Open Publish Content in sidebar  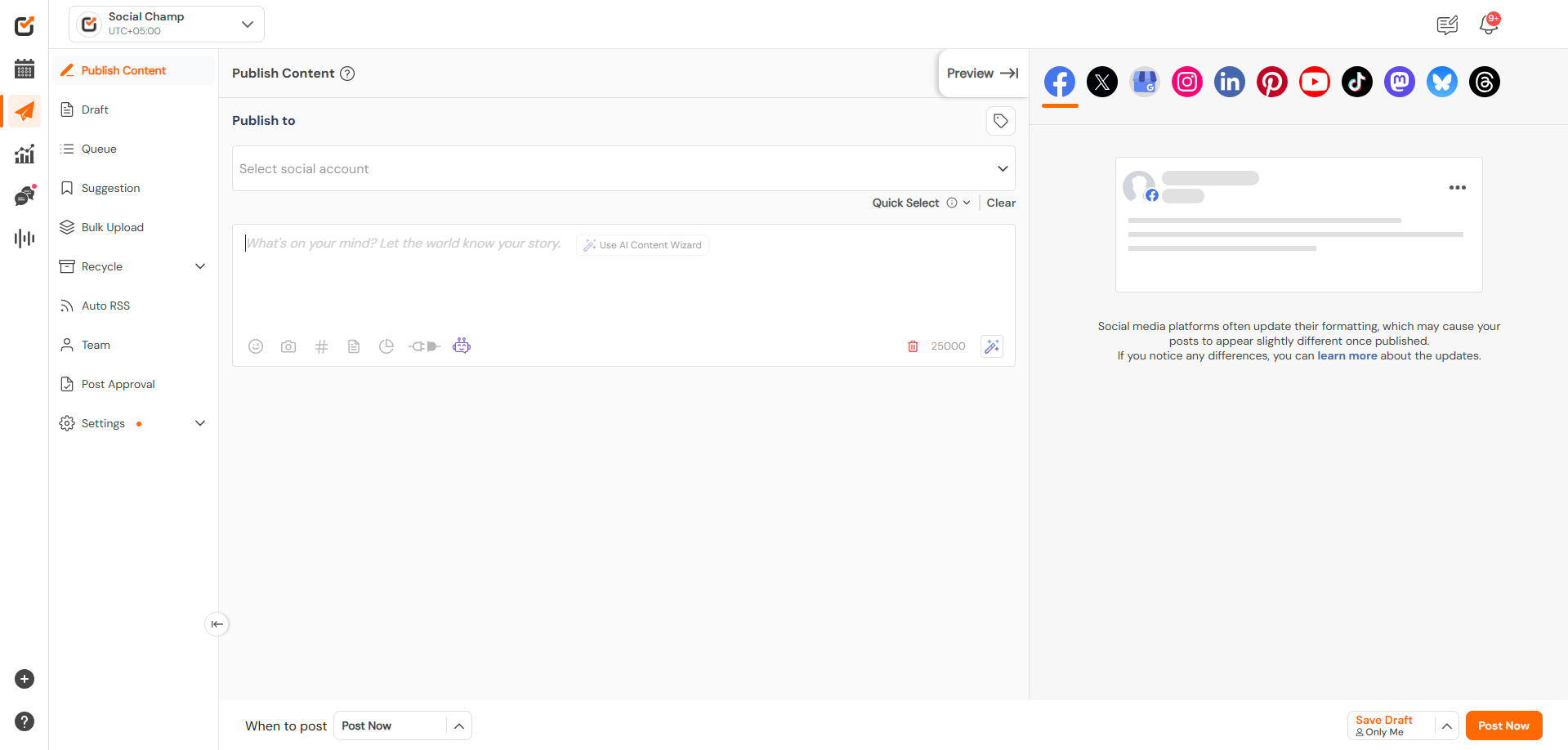pos(134,70)
